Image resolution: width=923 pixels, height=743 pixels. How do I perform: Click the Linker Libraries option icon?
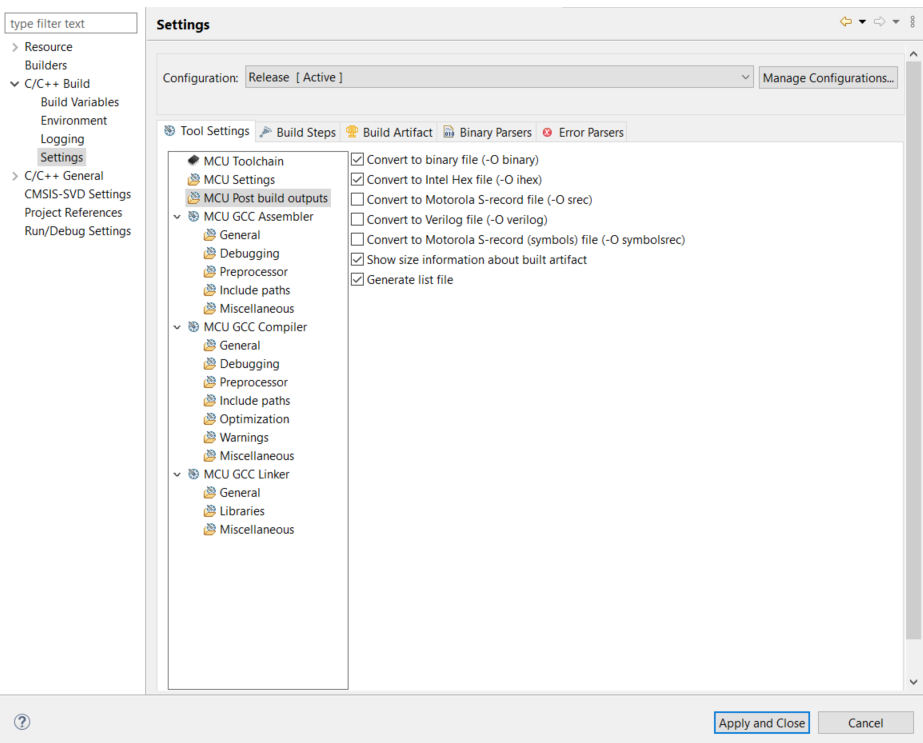pyautogui.click(x=210, y=511)
